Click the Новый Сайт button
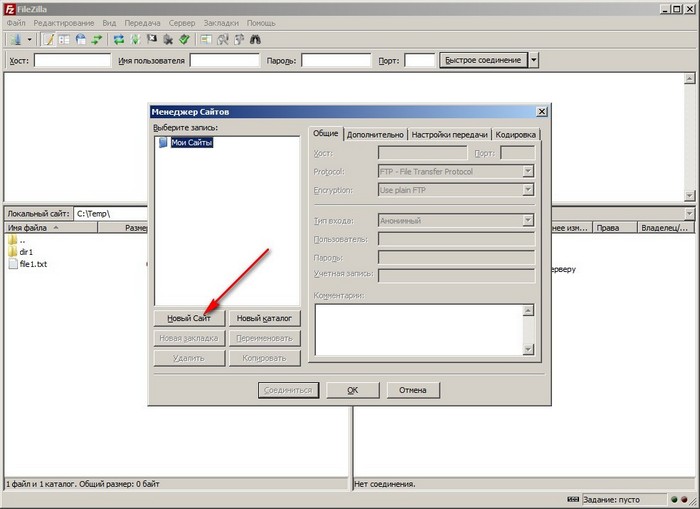Image resolution: width=700 pixels, height=509 pixels. pos(189,318)
